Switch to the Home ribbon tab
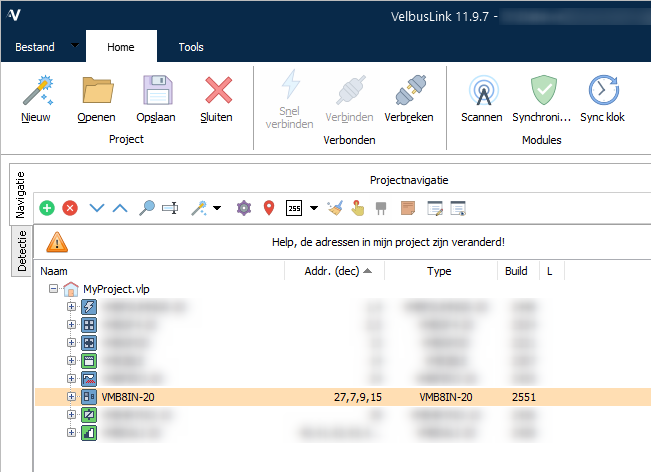 (121, 46)
